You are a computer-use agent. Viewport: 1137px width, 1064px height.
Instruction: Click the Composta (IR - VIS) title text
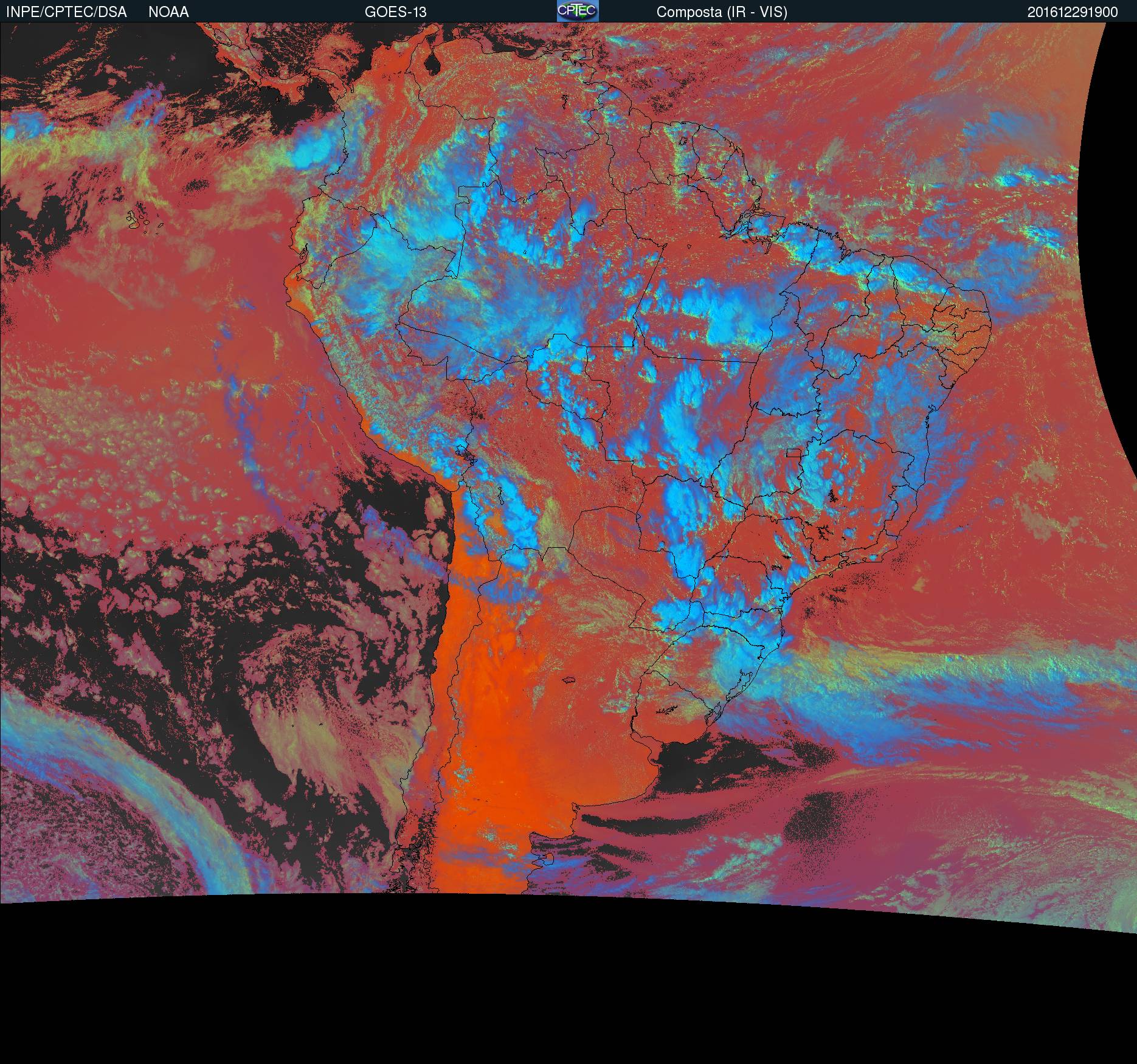pos(722,12)
